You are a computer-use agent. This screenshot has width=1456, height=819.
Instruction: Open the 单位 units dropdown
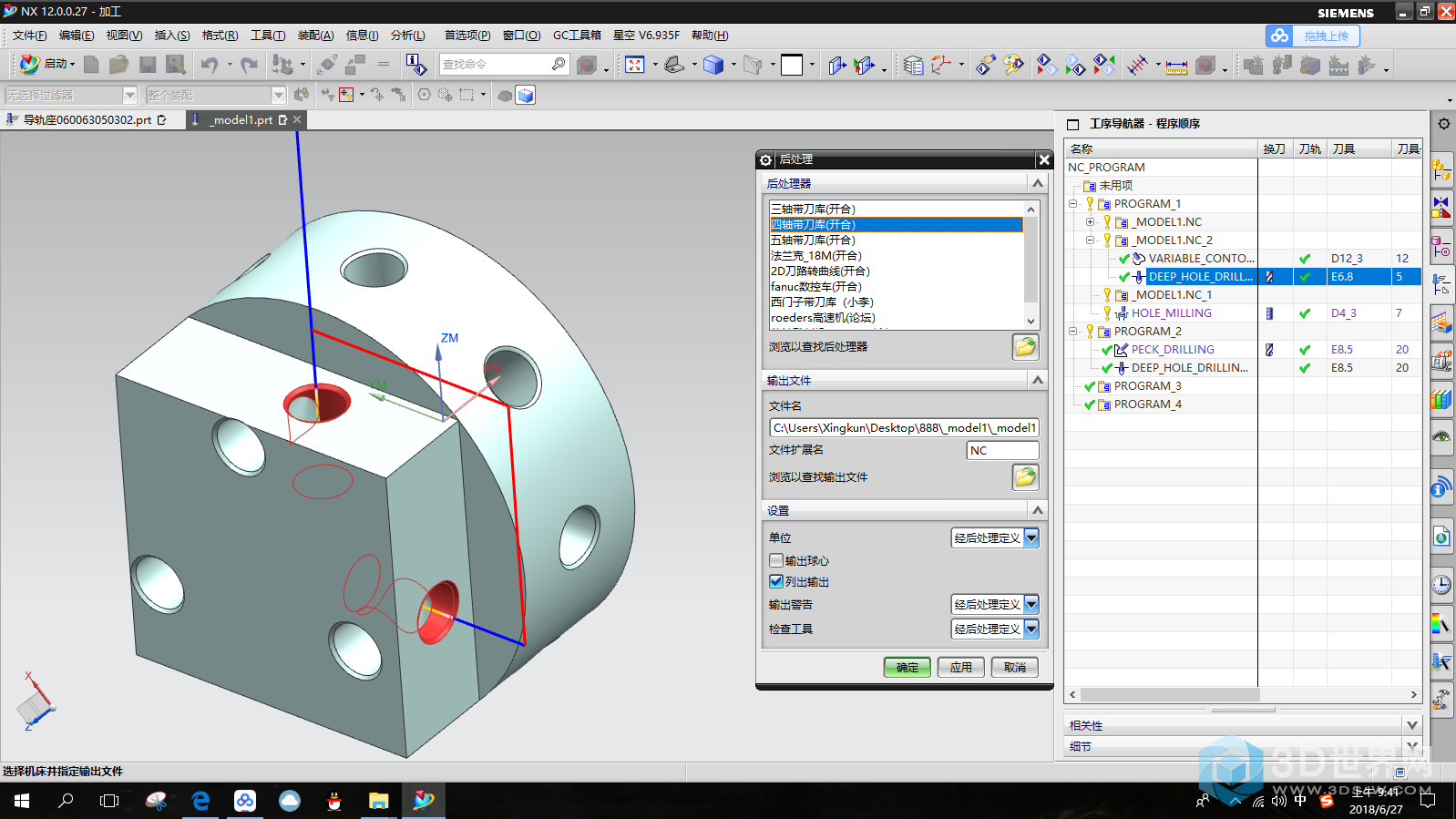[x=1031, y=537]
